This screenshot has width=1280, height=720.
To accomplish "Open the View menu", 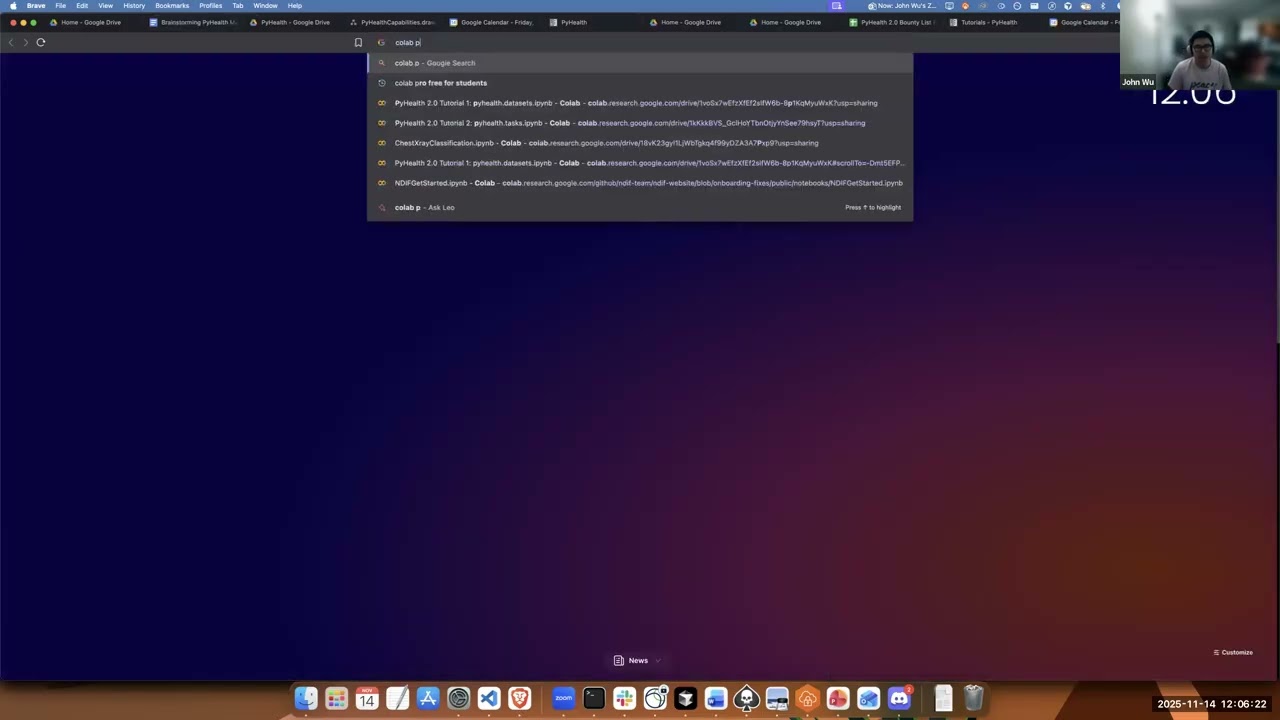I will point(105,5).
